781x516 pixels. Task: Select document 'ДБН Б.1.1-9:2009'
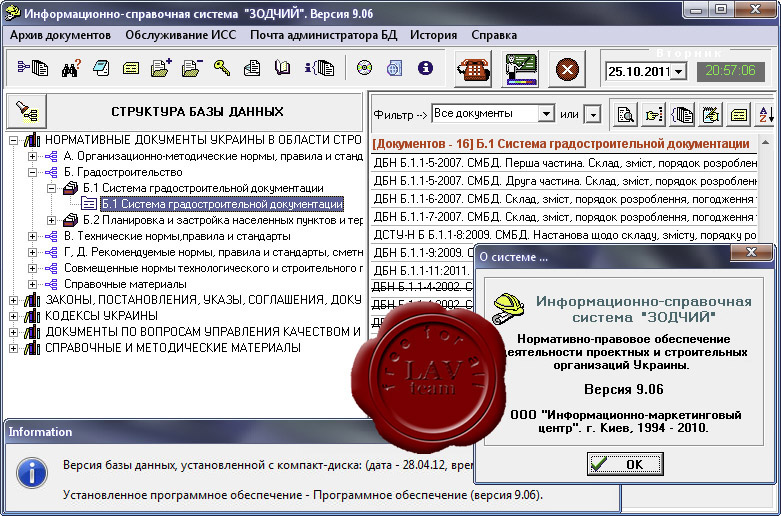(422, 253)
